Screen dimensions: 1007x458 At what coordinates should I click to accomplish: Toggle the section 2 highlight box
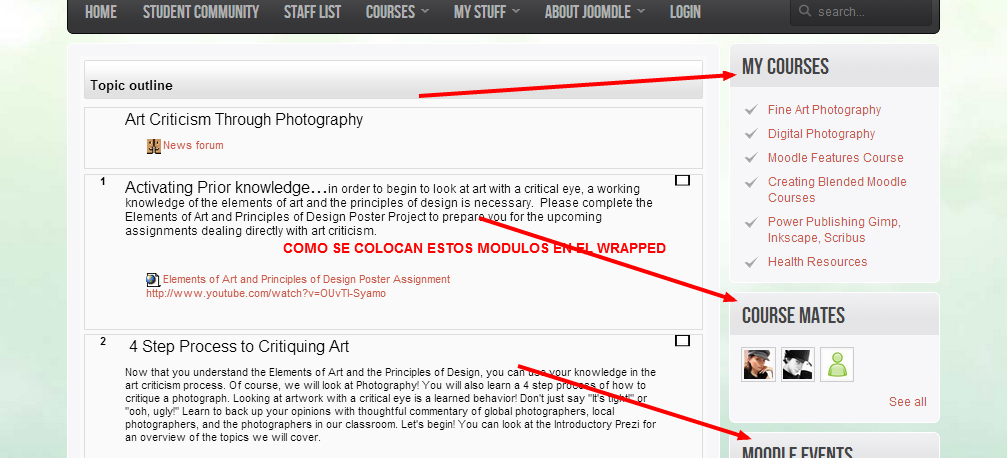click(x=682, y=340)
